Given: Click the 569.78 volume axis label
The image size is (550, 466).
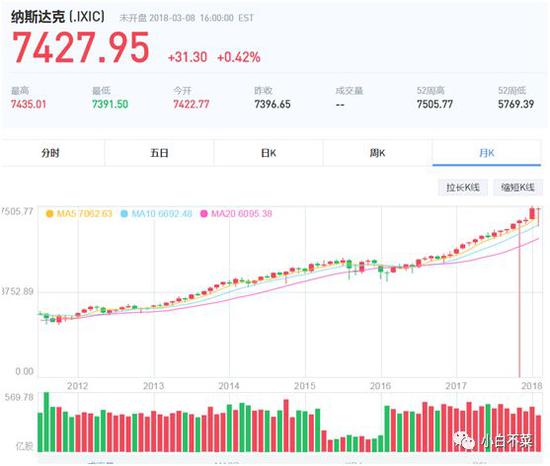Looking at the screenshot, I should [x=19, y=397].
